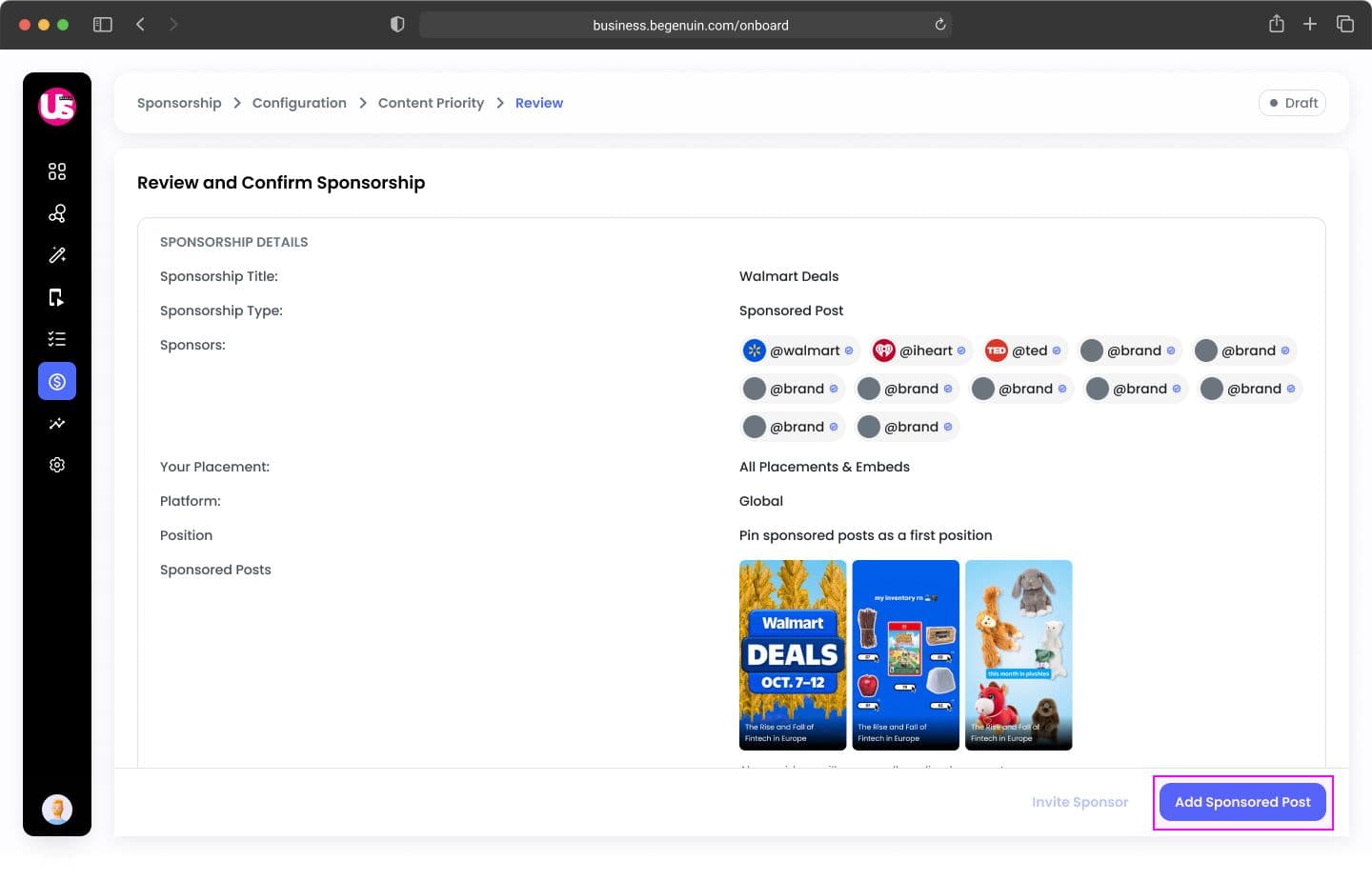Viewport: 1372px width, 881px height.
Task: Click the verified badge next to @ted
Action: (x=1057, y=350)
